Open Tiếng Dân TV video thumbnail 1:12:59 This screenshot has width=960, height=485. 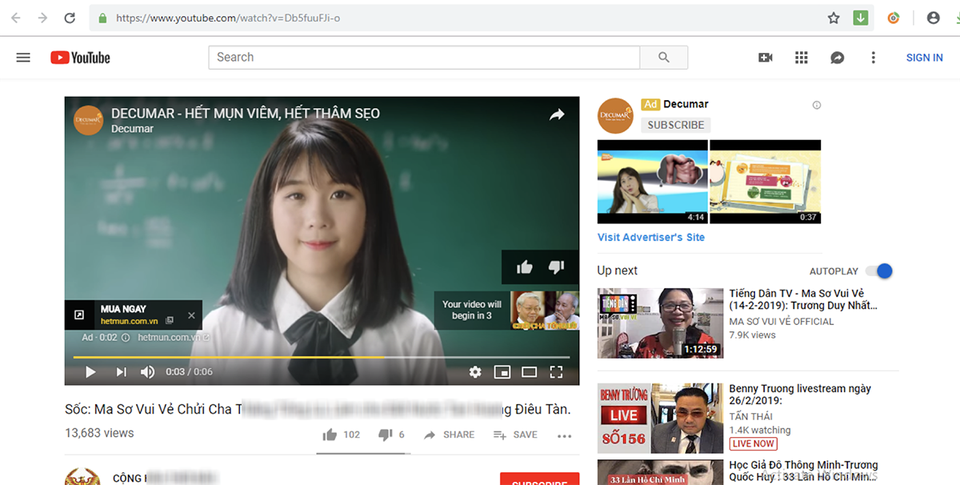pyautogui.click(x=660, y=323)
